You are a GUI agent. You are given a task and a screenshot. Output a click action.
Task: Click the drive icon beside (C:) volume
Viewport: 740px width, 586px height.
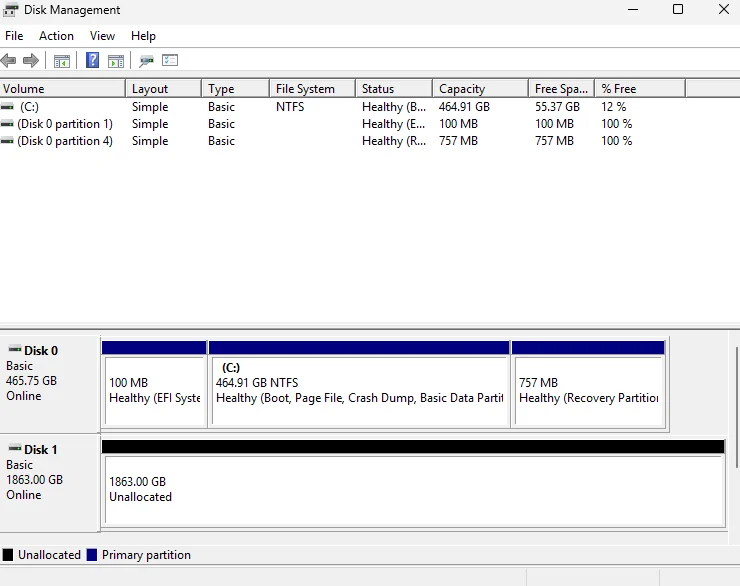pyautogui.click(x=7, y=107)
